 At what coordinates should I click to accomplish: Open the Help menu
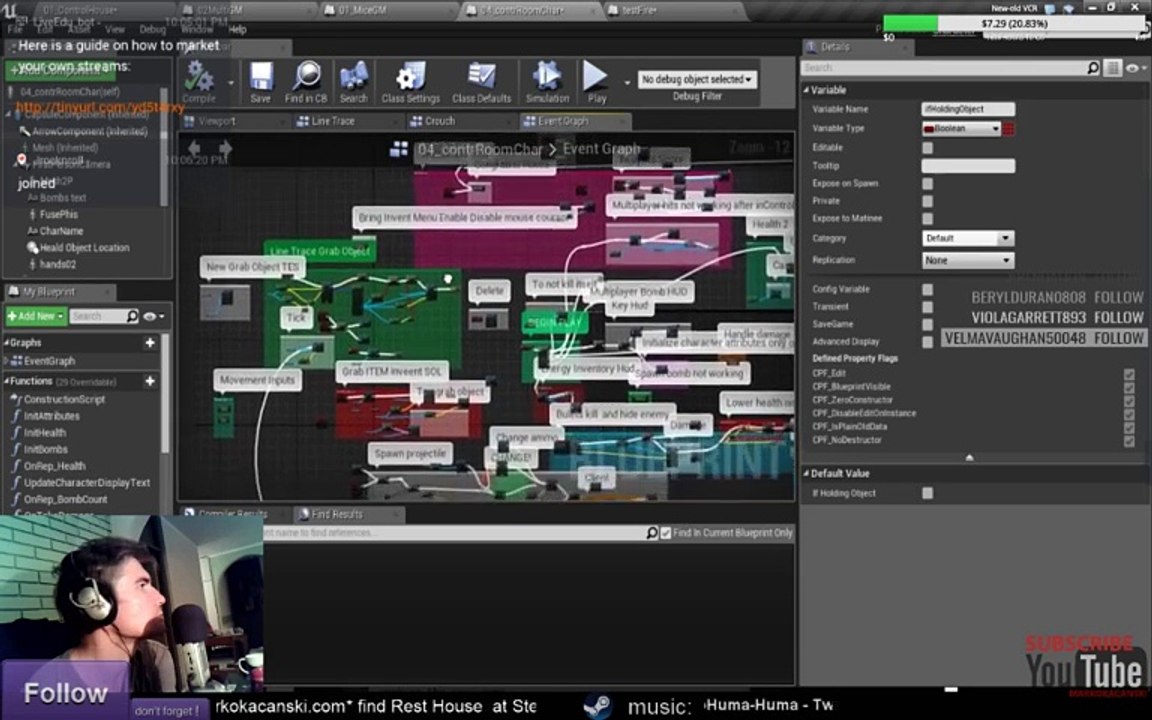(x=237, y=29)
